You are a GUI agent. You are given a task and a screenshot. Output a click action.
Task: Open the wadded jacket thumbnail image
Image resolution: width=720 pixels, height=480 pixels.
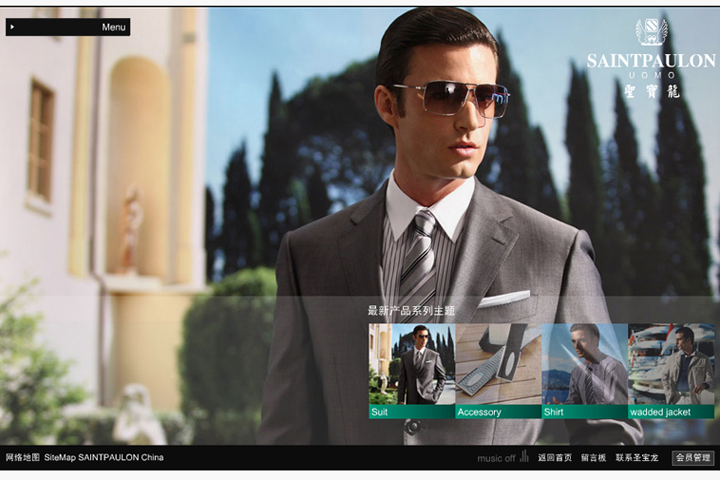(x=671, y=363)
